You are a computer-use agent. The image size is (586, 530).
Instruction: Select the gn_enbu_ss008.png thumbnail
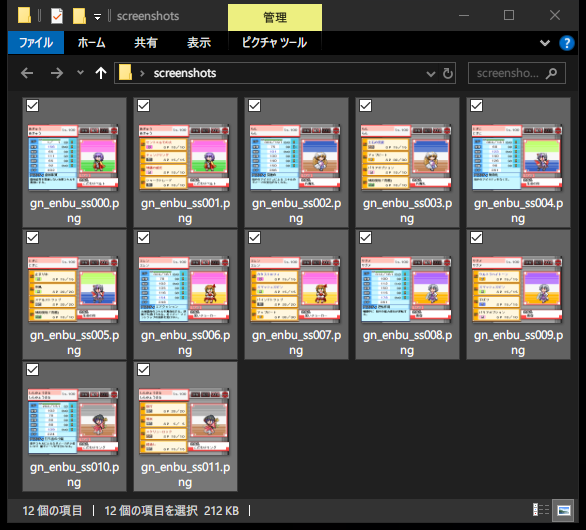pyautogui.click(x=406, y=289)
